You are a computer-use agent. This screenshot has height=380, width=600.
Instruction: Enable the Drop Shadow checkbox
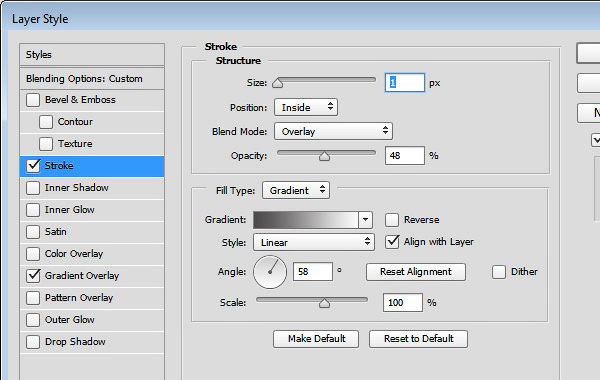(33, 342)
